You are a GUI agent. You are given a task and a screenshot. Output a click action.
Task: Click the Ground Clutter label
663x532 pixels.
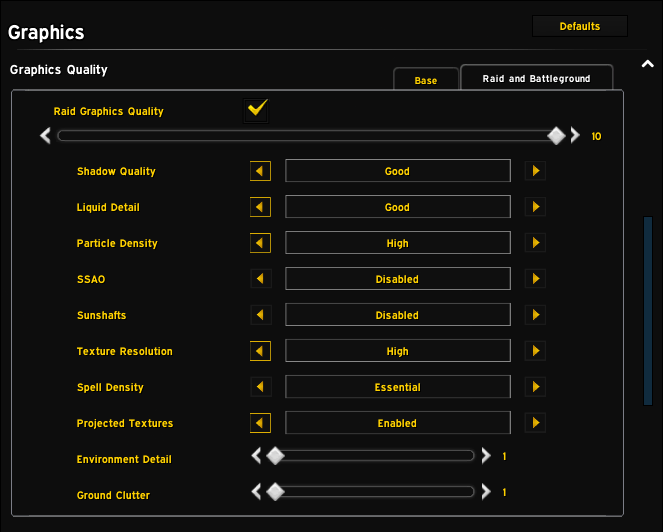(113, 495)
